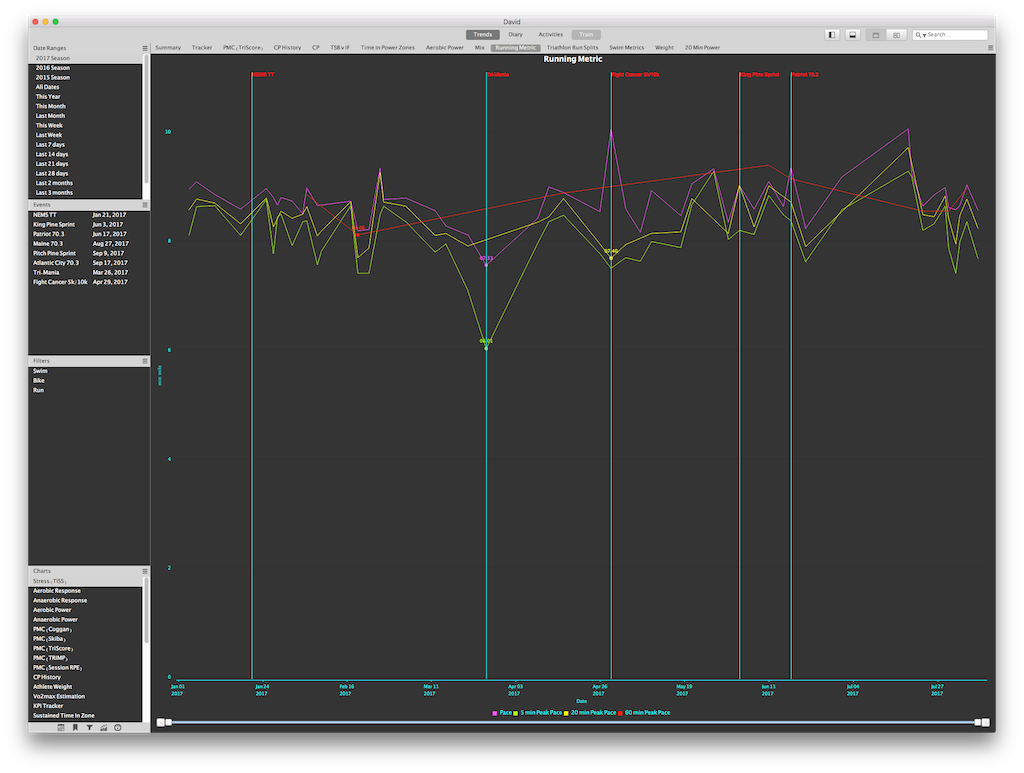Screen dimensions: 1024x773
Task: Open the Filters panel menu
Action: [145, 361]
